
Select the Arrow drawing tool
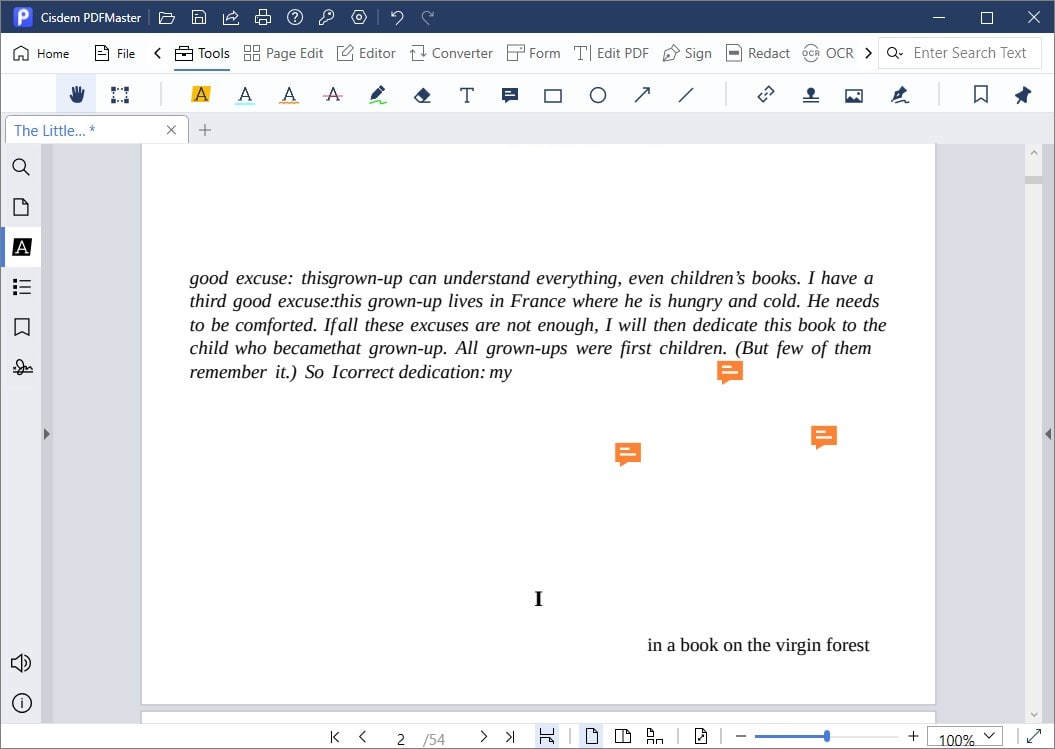(x=643, y=95)
